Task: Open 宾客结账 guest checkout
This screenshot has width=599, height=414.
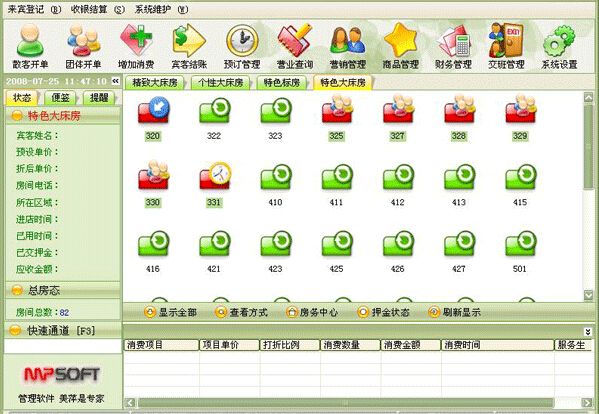Action: [189, 46]
